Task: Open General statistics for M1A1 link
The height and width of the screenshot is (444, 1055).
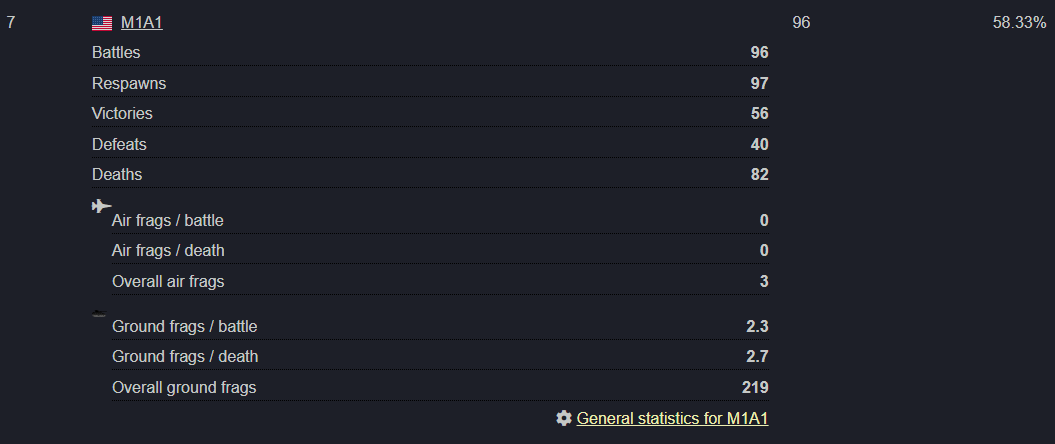Action: tap(672, 418)
